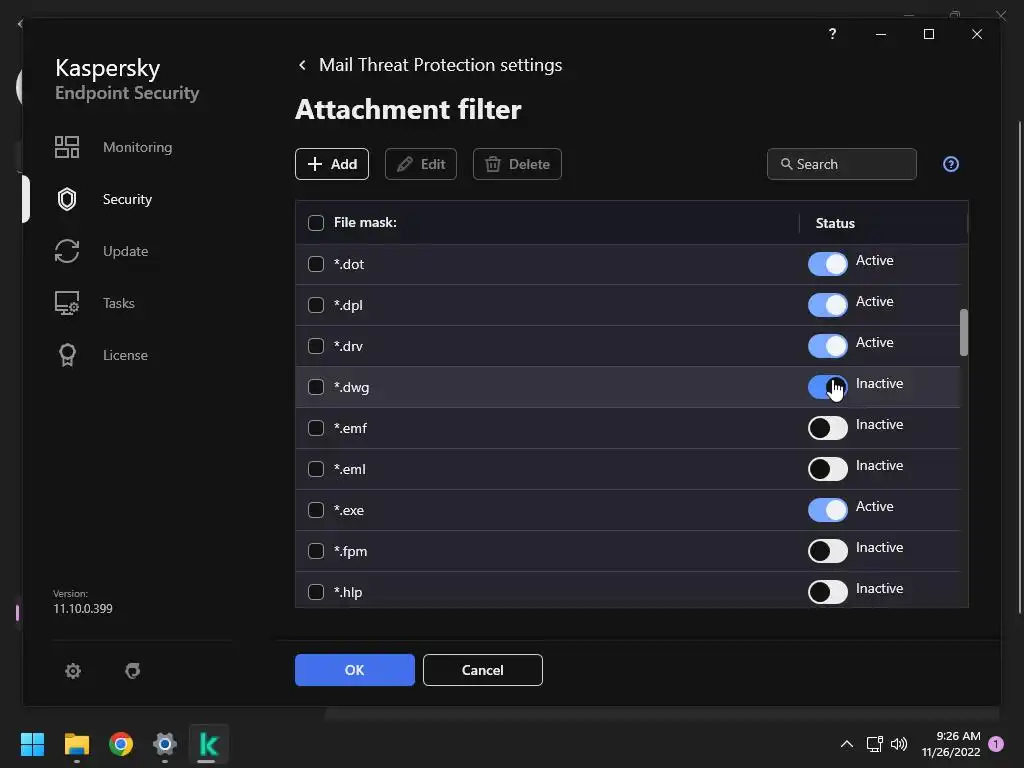Screen dimensions: 1024x768
Task: Open the Tasks monitor icon
Action: (67, 303)
